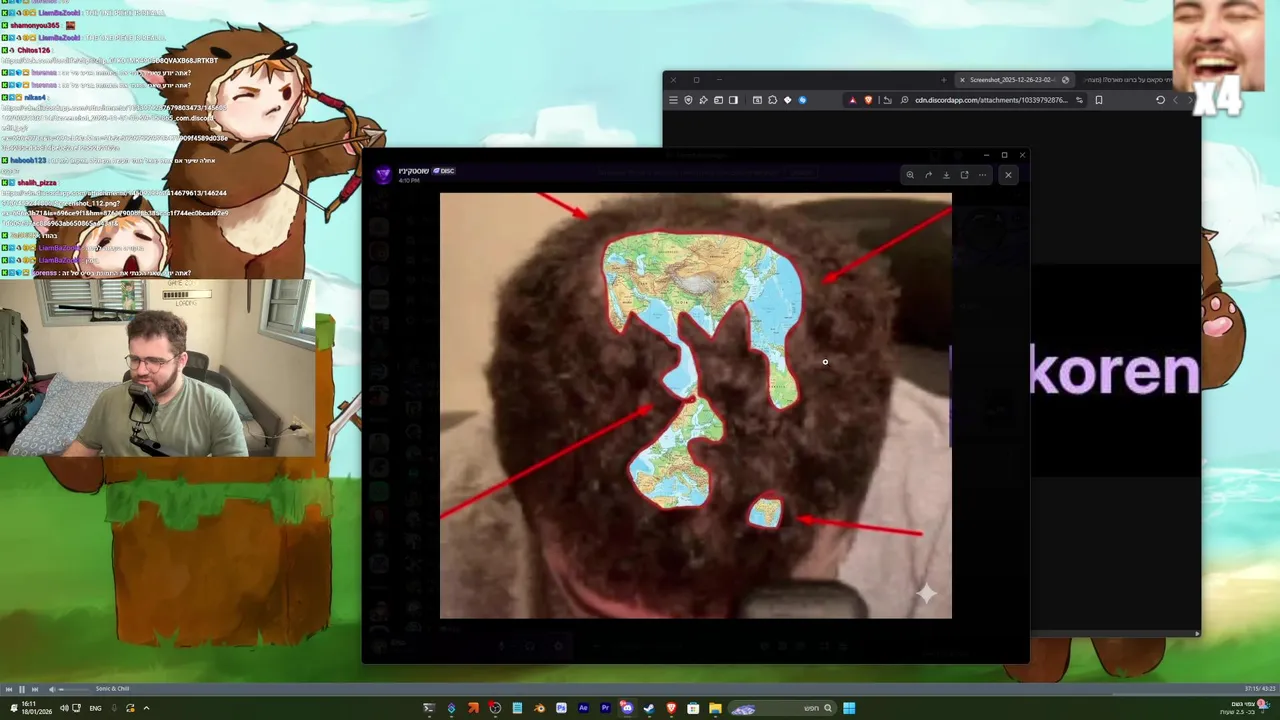
Task: Click username Chitos126 in chat
Action: [33, 50]
